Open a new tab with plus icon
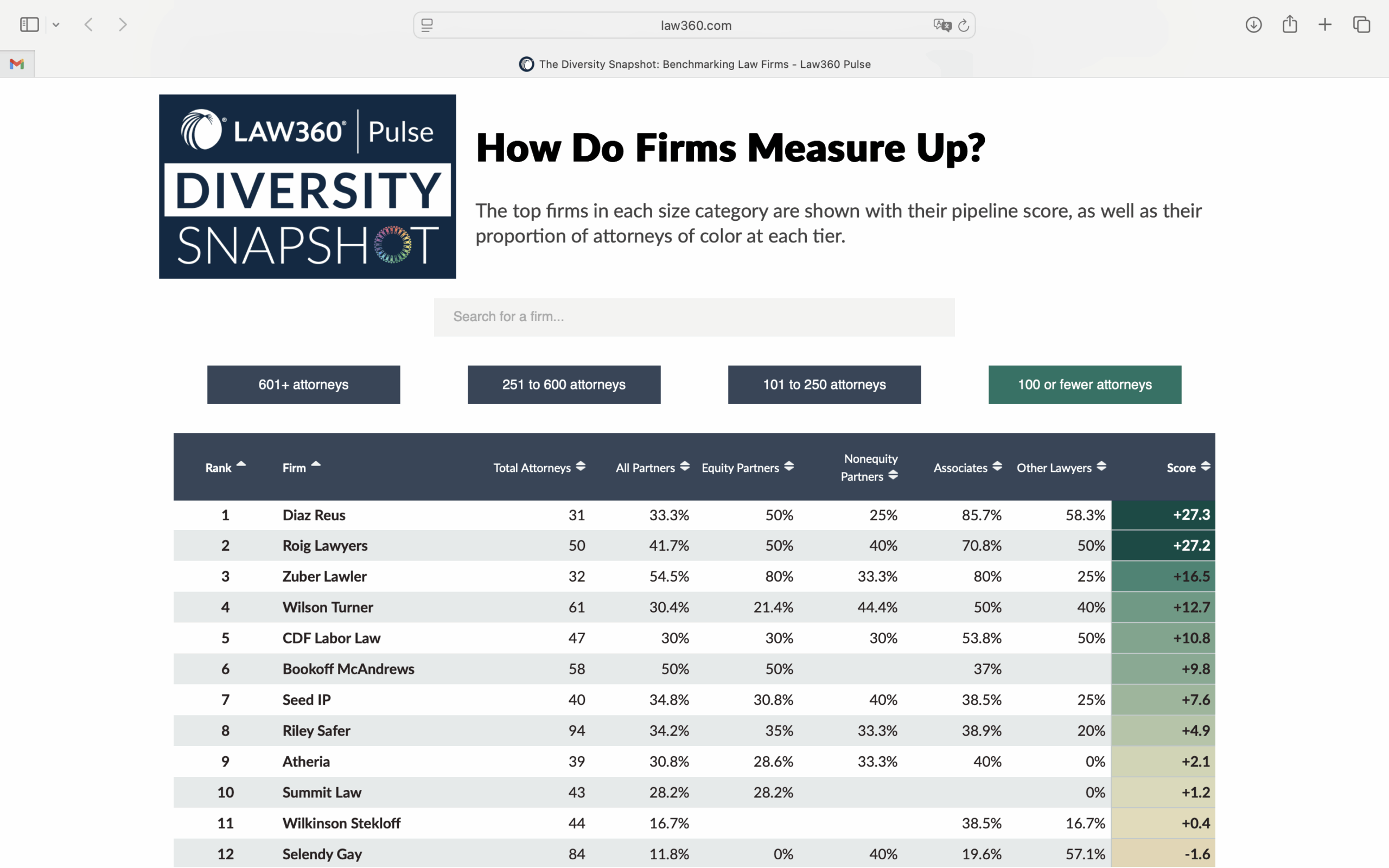The image size is (1389, 868). tap(1325, 25)
